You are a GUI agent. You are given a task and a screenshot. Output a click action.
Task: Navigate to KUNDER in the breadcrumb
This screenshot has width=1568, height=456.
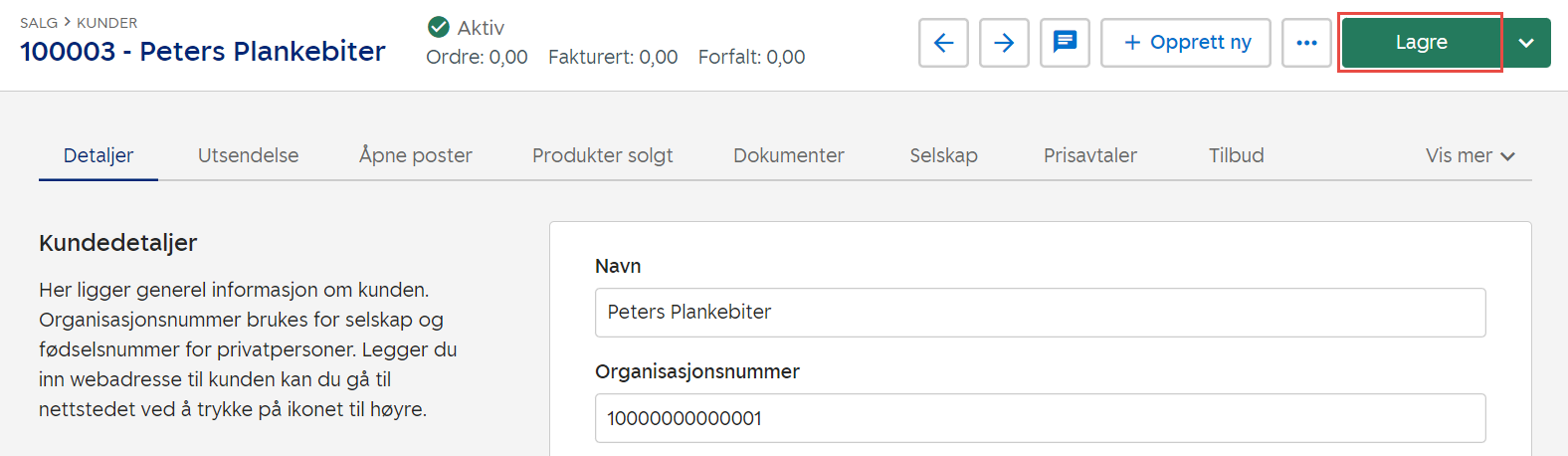point(107,23)
